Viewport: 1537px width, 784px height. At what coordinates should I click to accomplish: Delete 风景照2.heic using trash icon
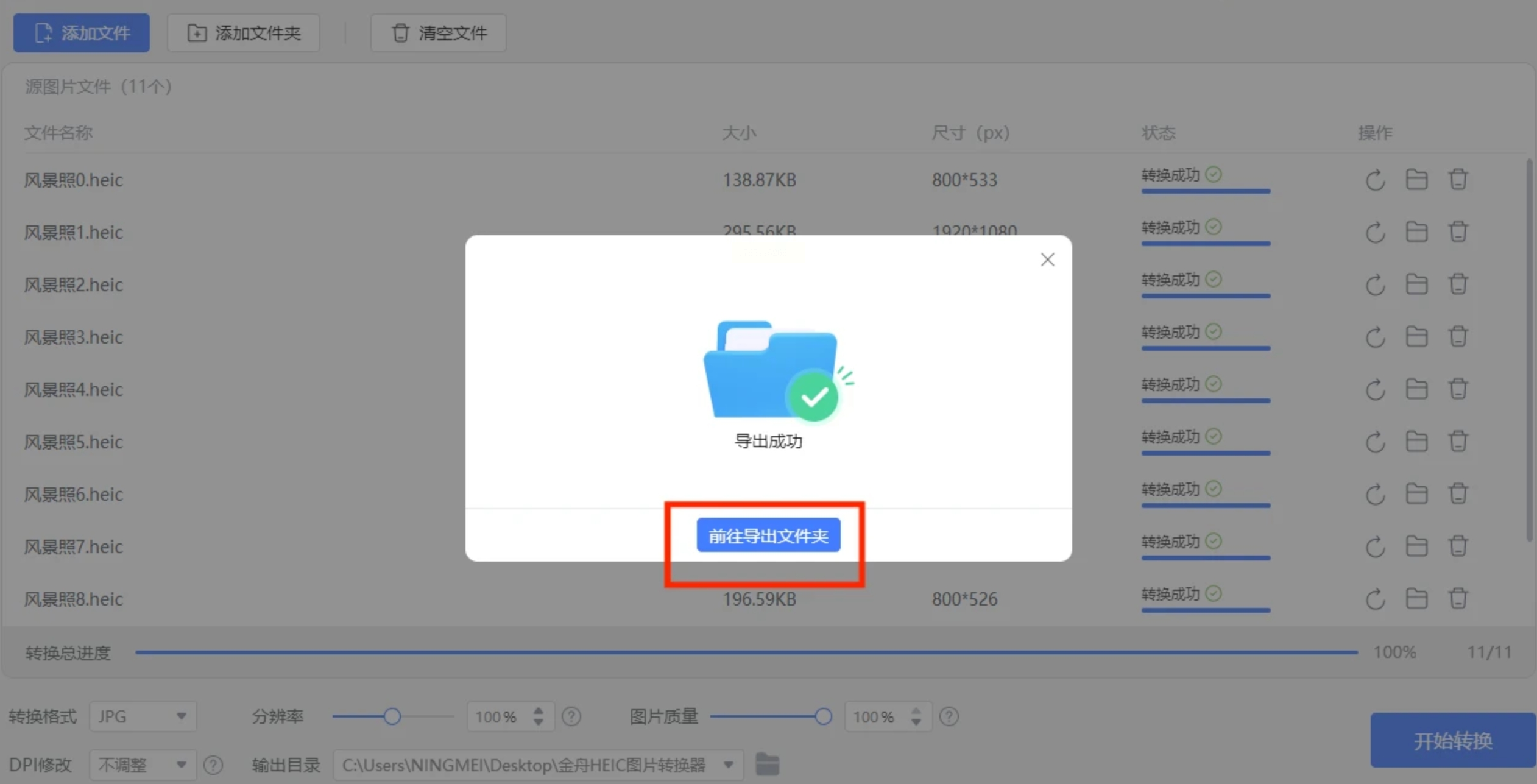click(1457, 284)
